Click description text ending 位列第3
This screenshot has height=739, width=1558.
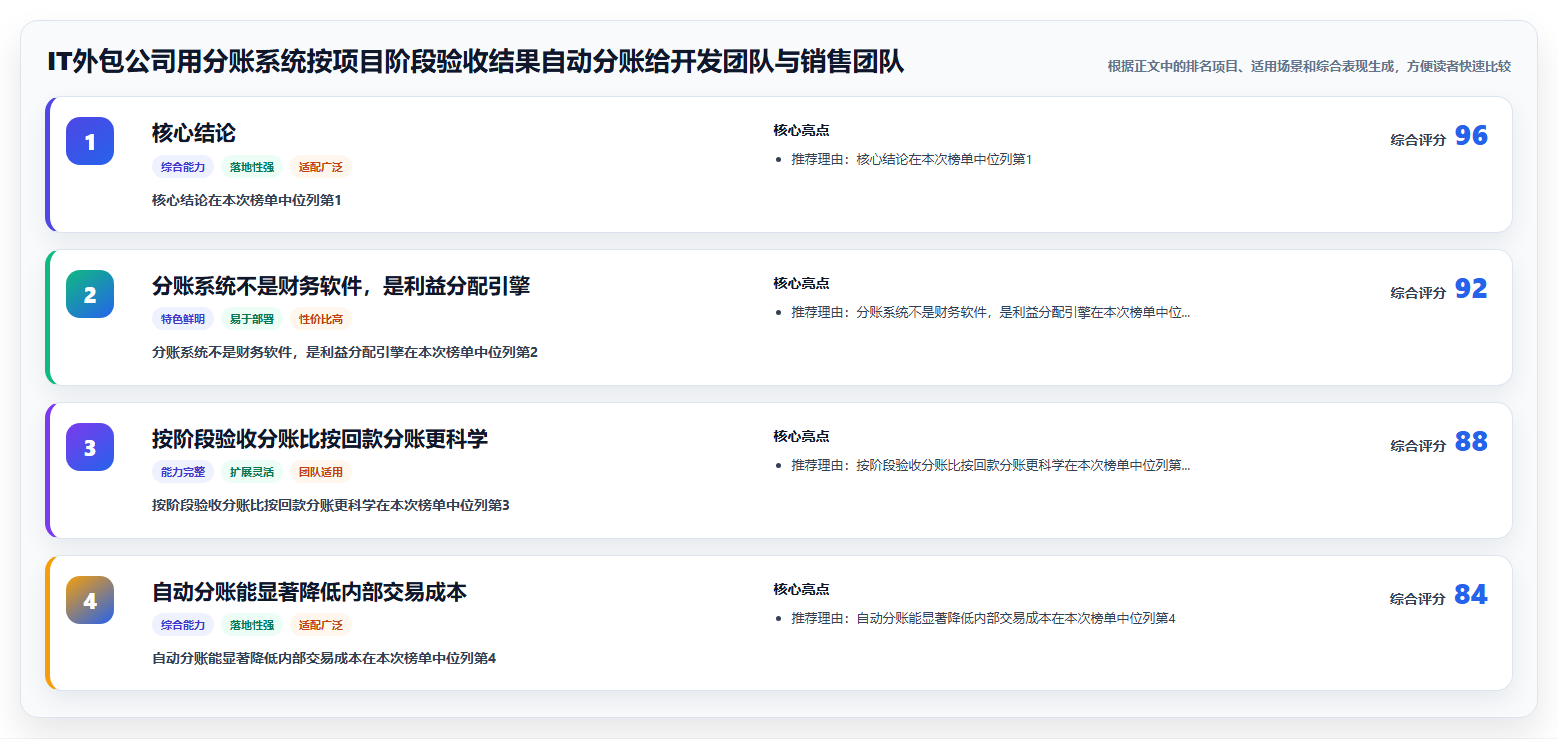point(331,505)
